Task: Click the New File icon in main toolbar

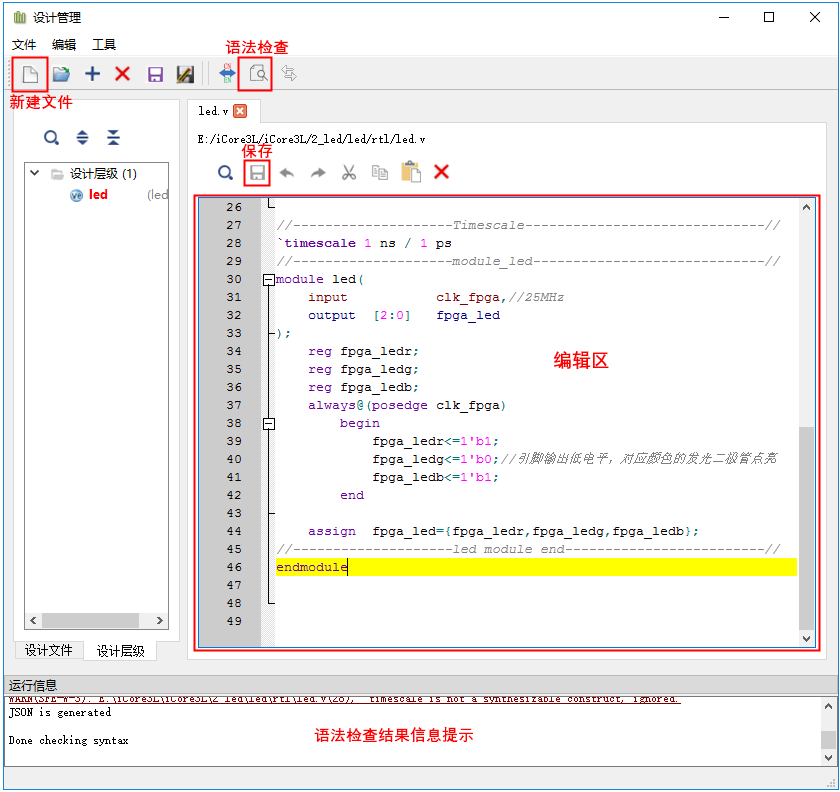Action: (30, 74)
